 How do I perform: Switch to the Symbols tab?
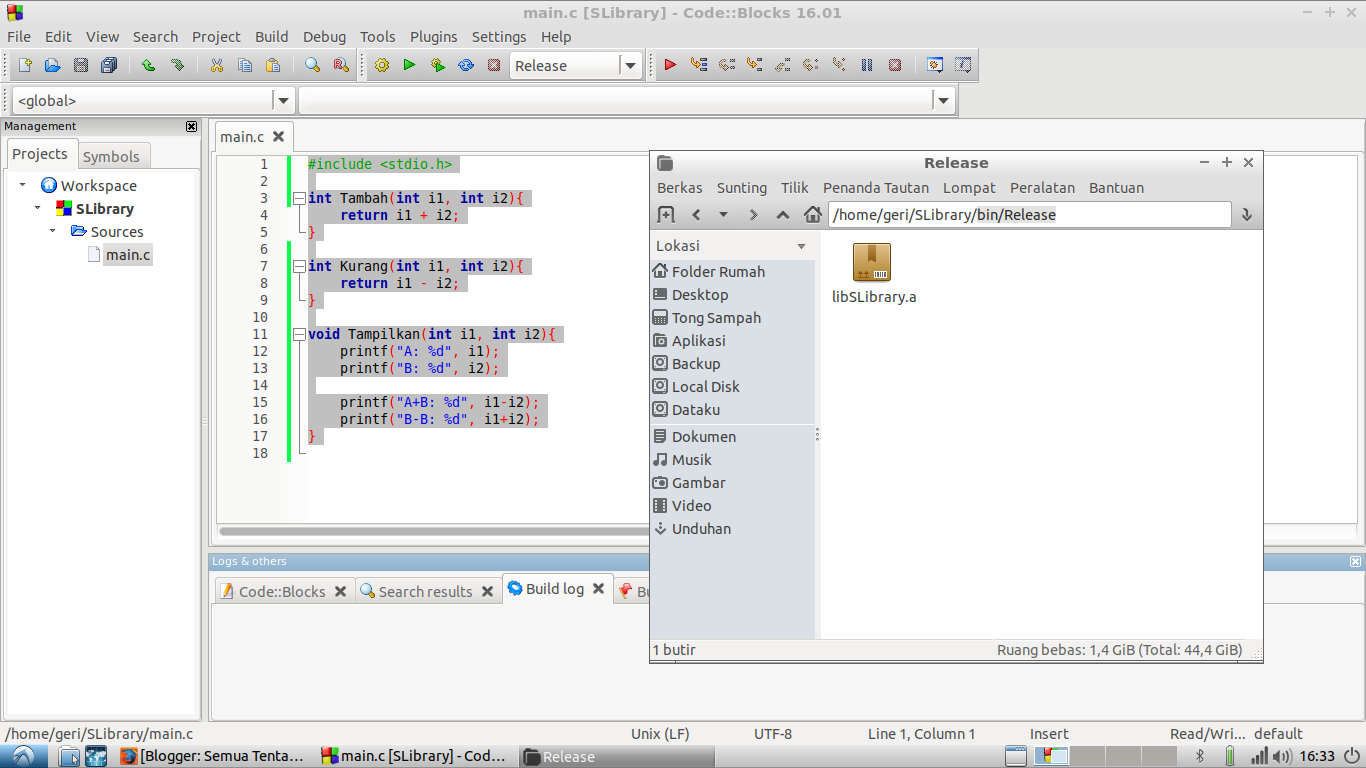pyautogui.click(x=111, y=156)
